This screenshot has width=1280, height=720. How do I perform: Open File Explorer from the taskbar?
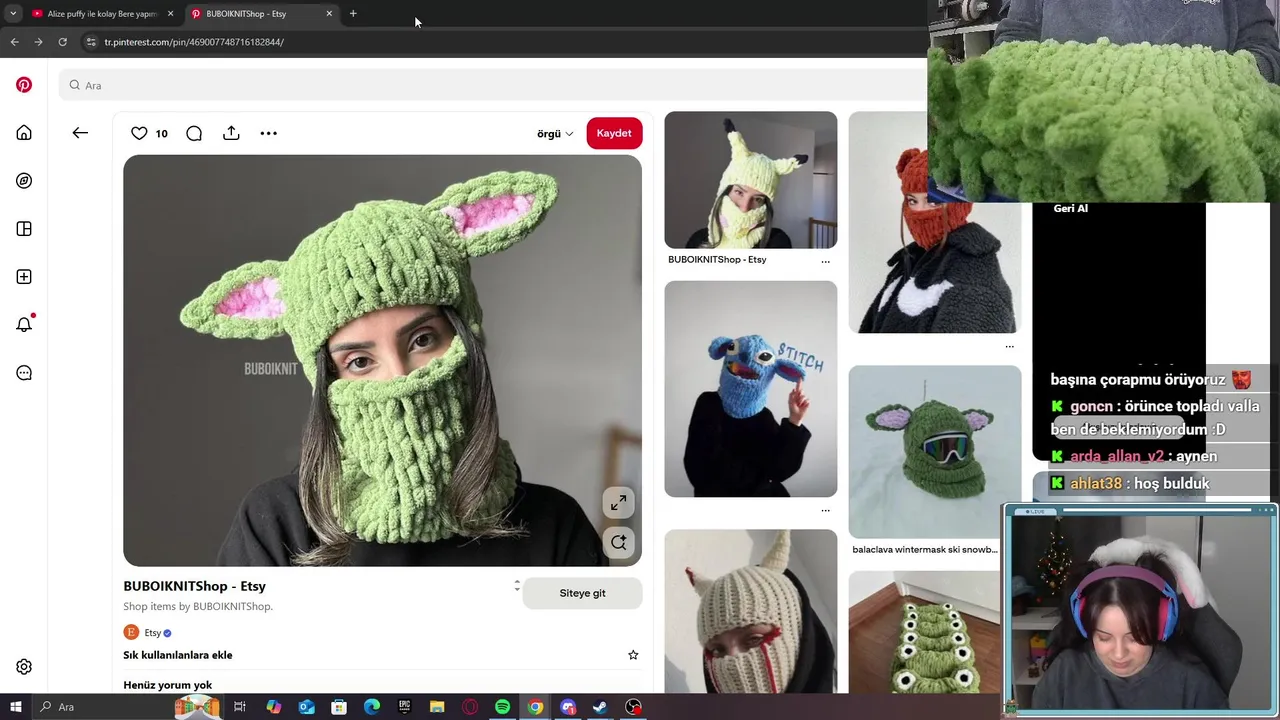tap(437, 707)
